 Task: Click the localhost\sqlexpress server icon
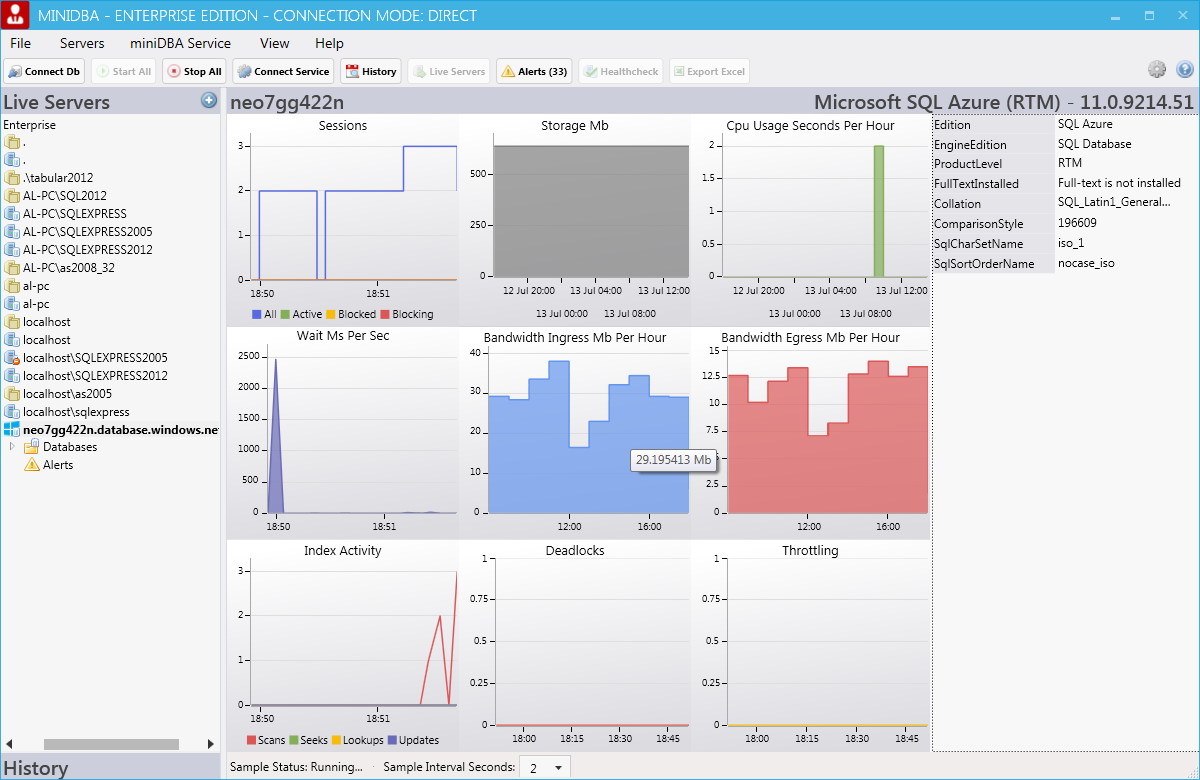(x=12, y=412)
